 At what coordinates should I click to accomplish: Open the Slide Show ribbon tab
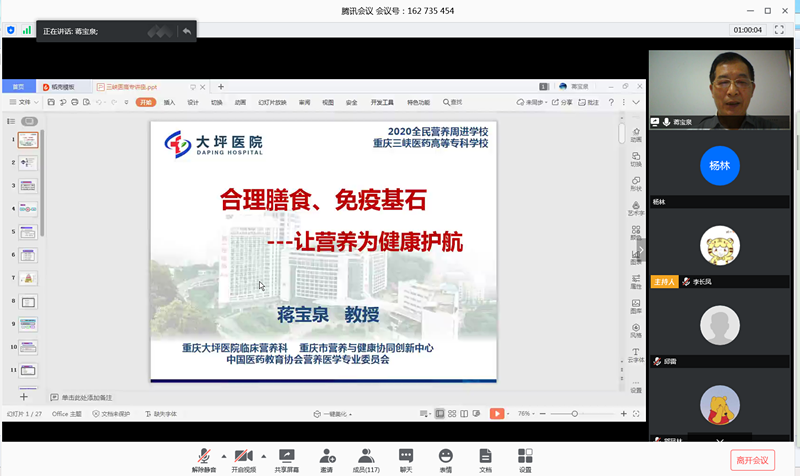tap(272, 102)
